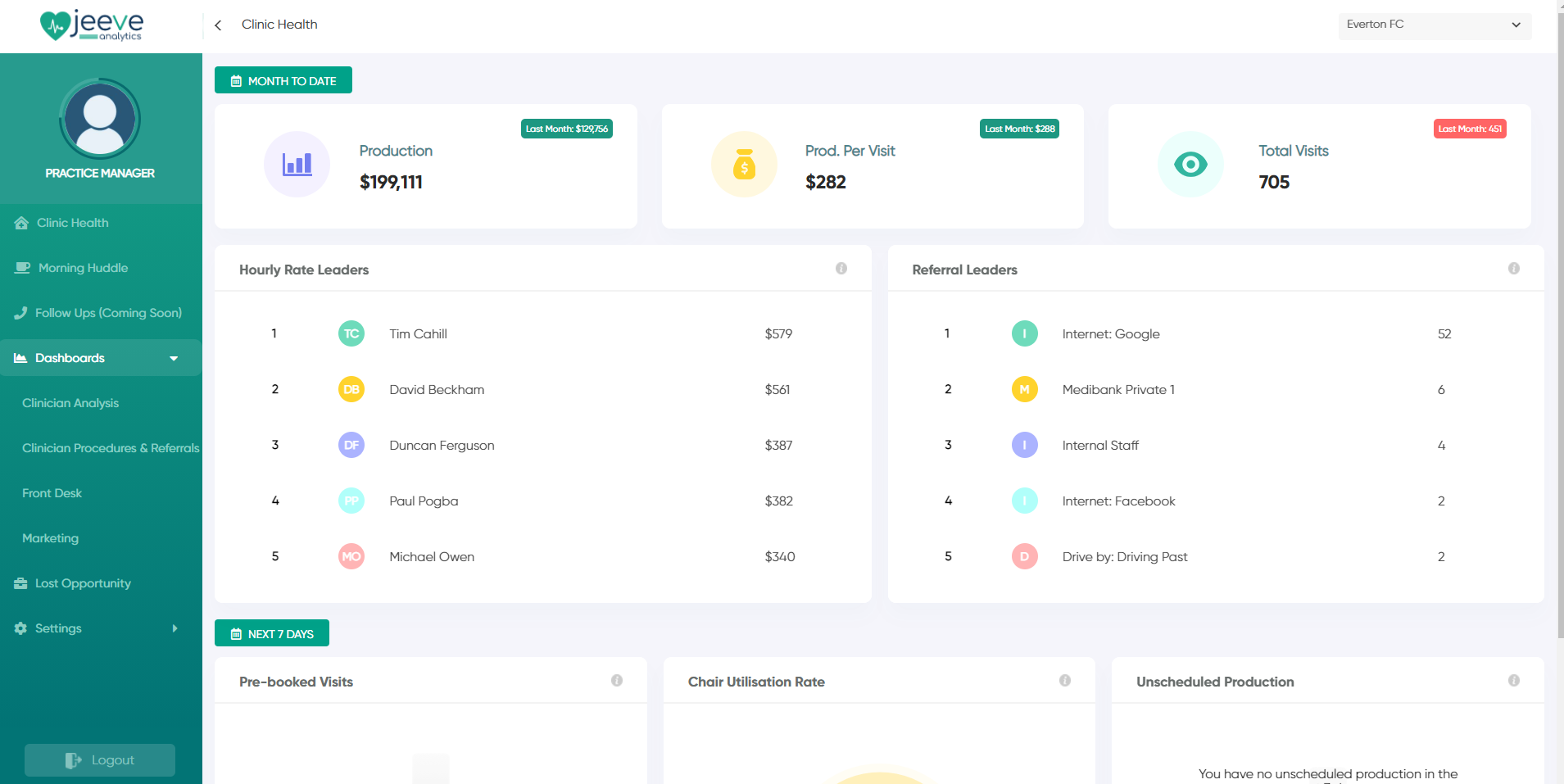
Task: Click the Internal Staff referral name
Action: [1100, 445]
